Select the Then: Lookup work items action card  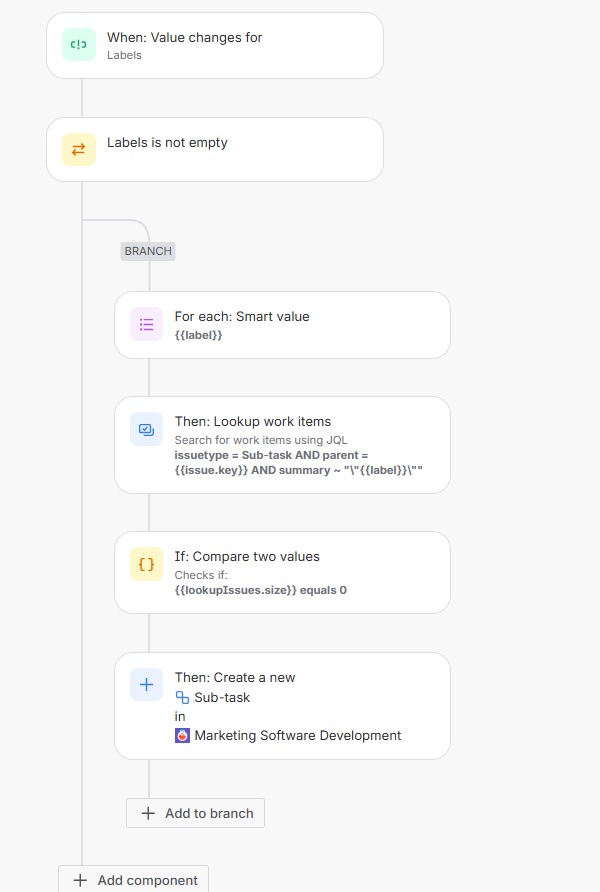pyautogui.click(x=284, y=444)
